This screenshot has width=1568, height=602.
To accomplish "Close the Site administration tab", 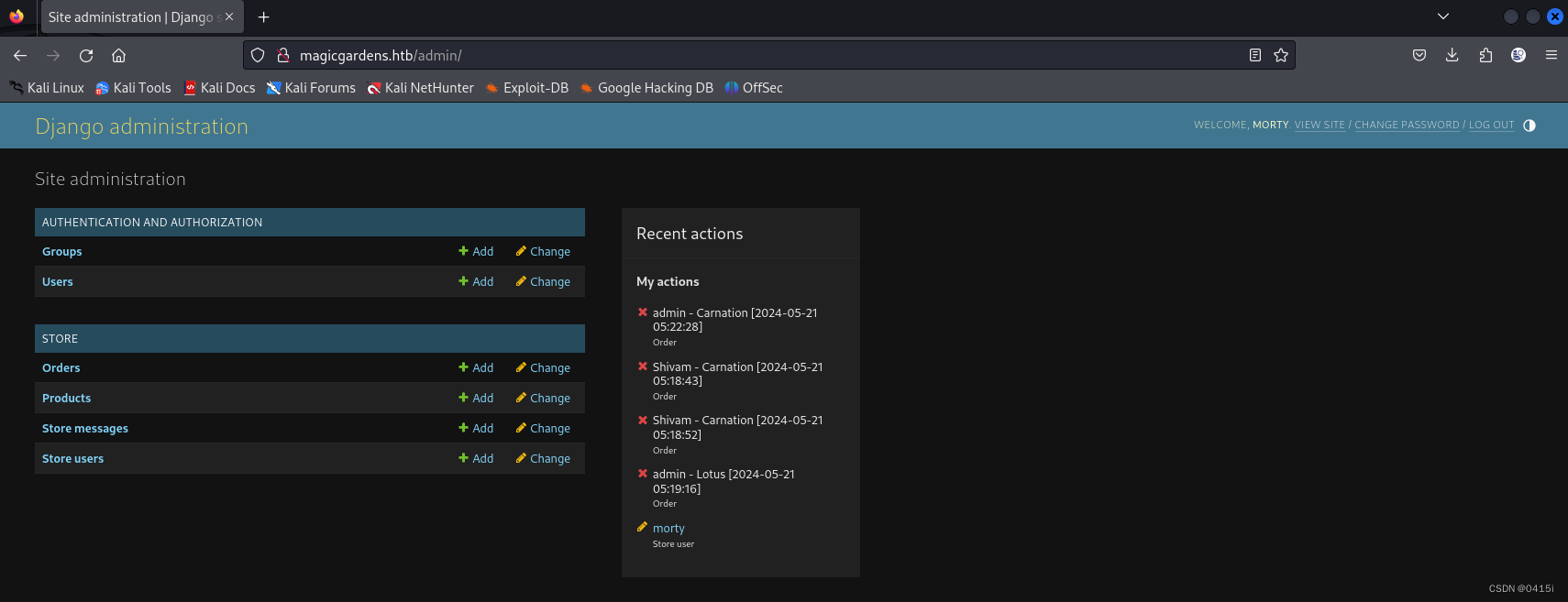I will (x=229, y=17).
